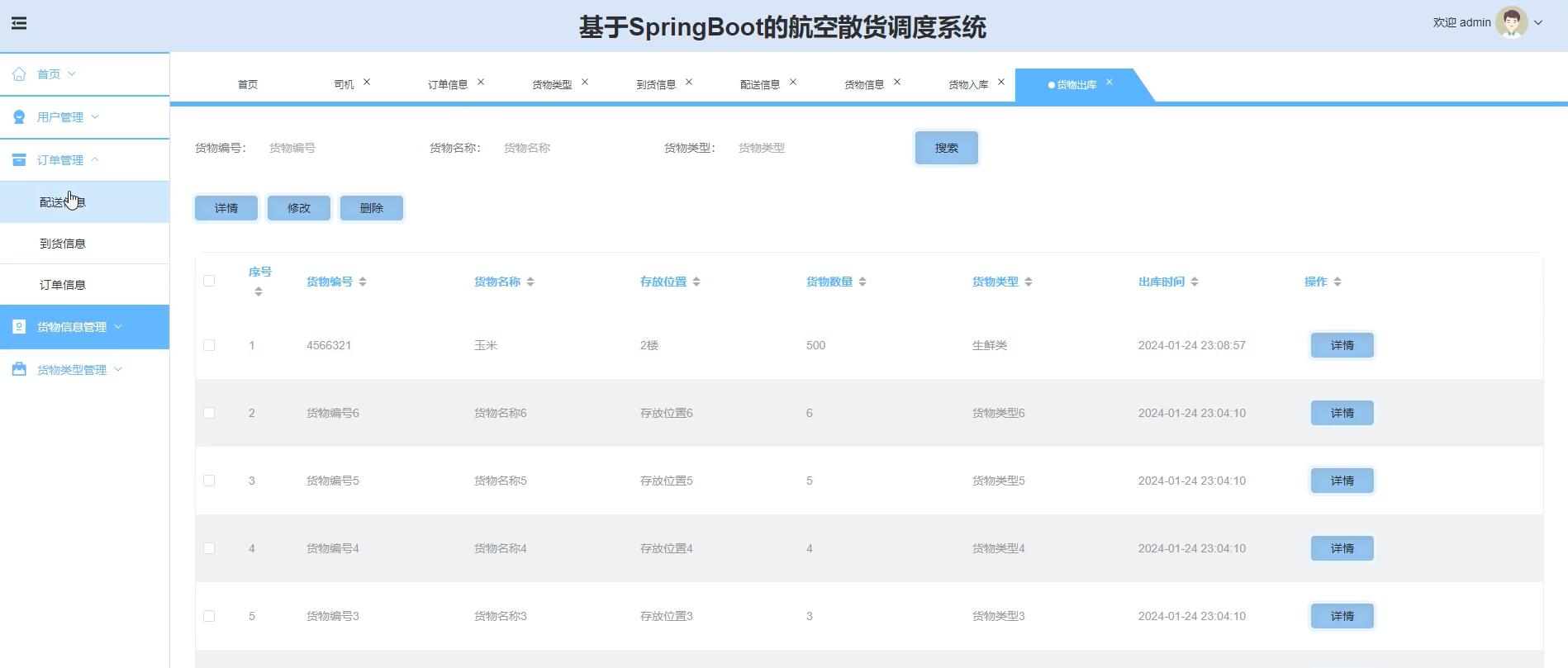
Task: Toggle the select-all header checkbox
Action: tap(209, 281)
